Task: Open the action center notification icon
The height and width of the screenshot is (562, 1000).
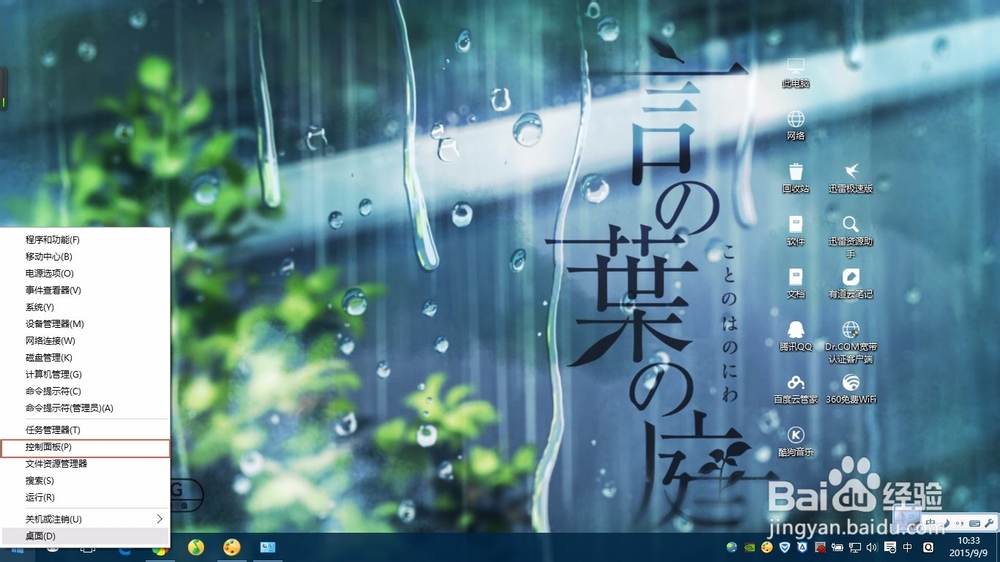Action: coord(890,547)
